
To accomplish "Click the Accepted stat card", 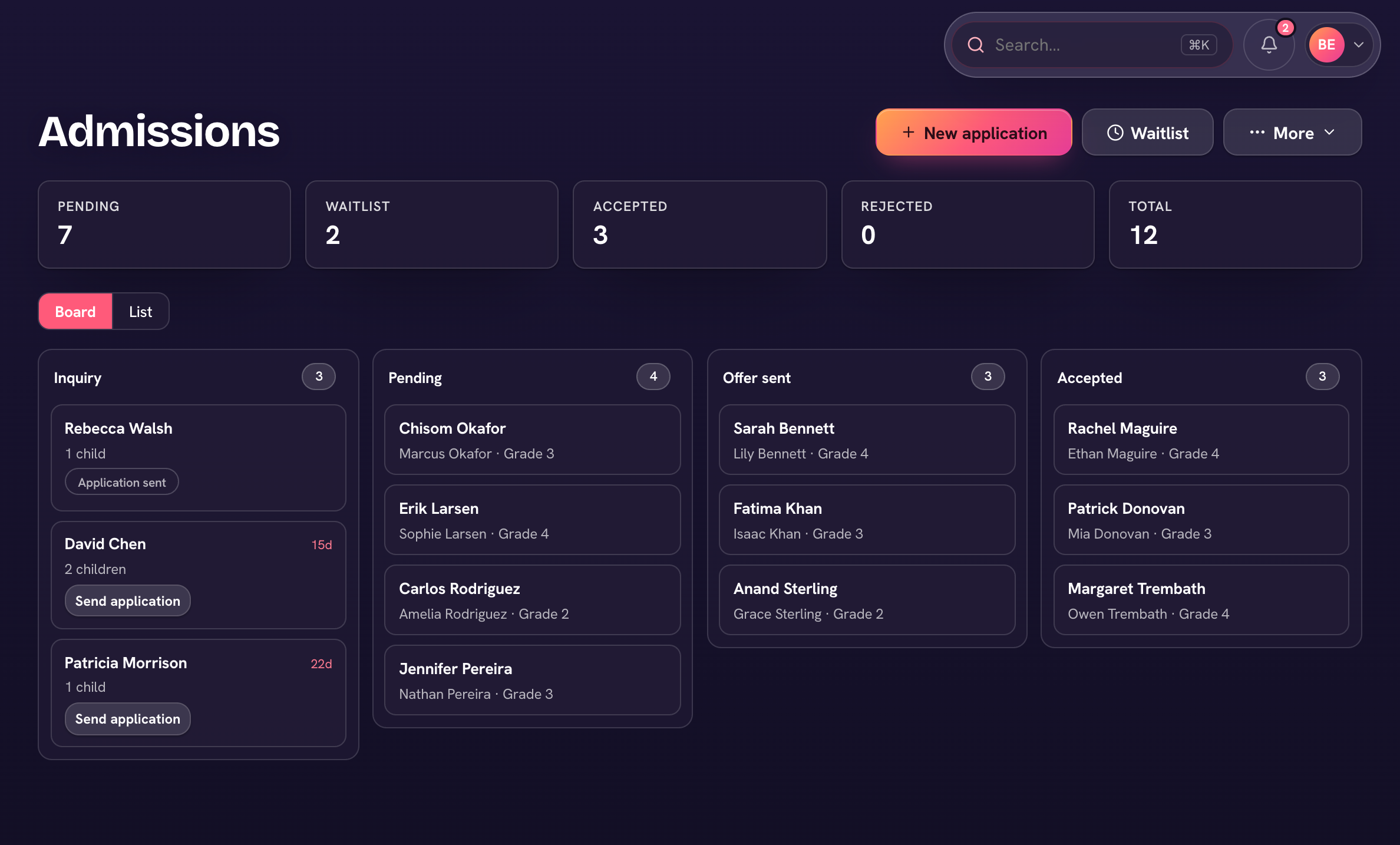I will 699,225.
